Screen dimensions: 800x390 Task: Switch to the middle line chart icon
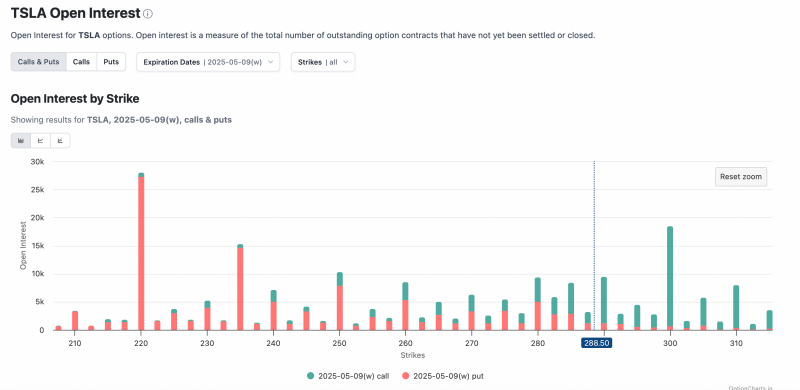(40, 140)
